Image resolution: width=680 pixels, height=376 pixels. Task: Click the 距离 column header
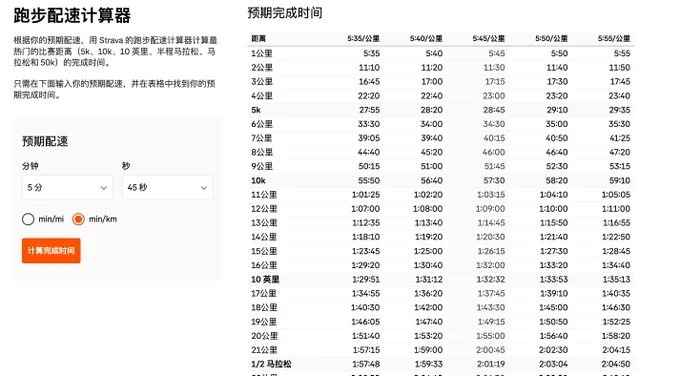click(258, 39)
